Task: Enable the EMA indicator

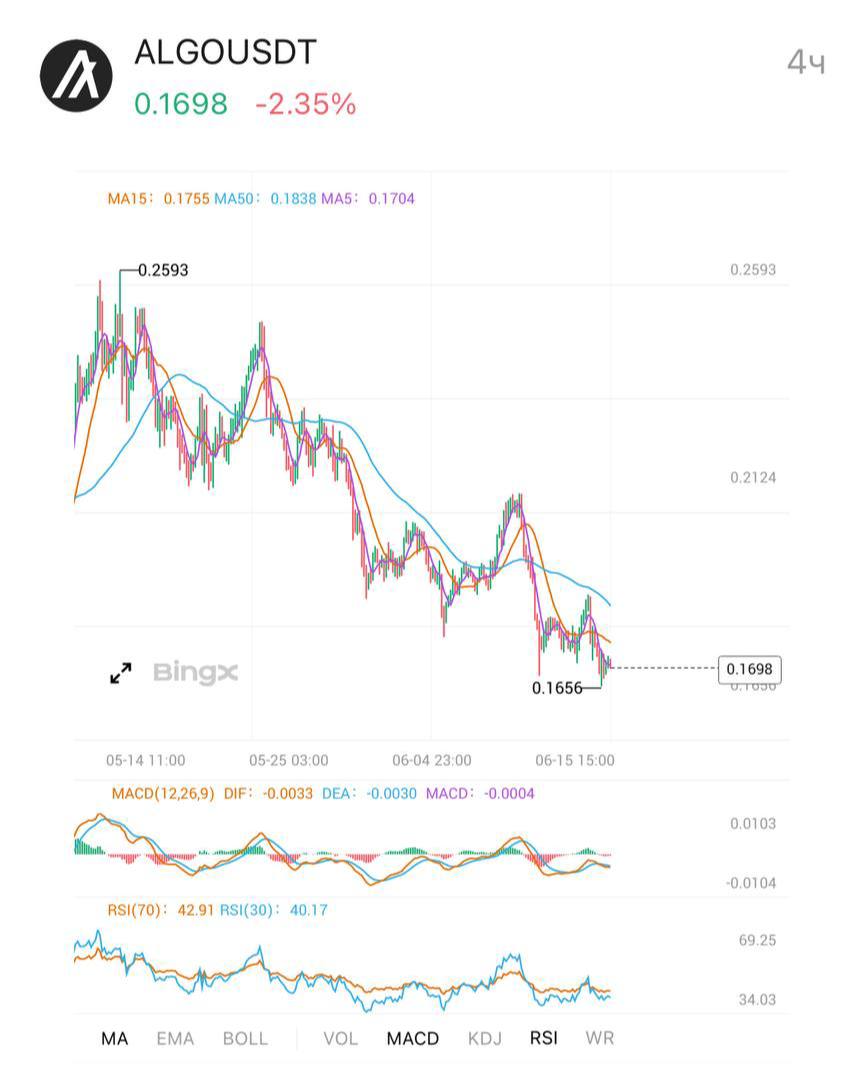Action: tap(175, 1038)
